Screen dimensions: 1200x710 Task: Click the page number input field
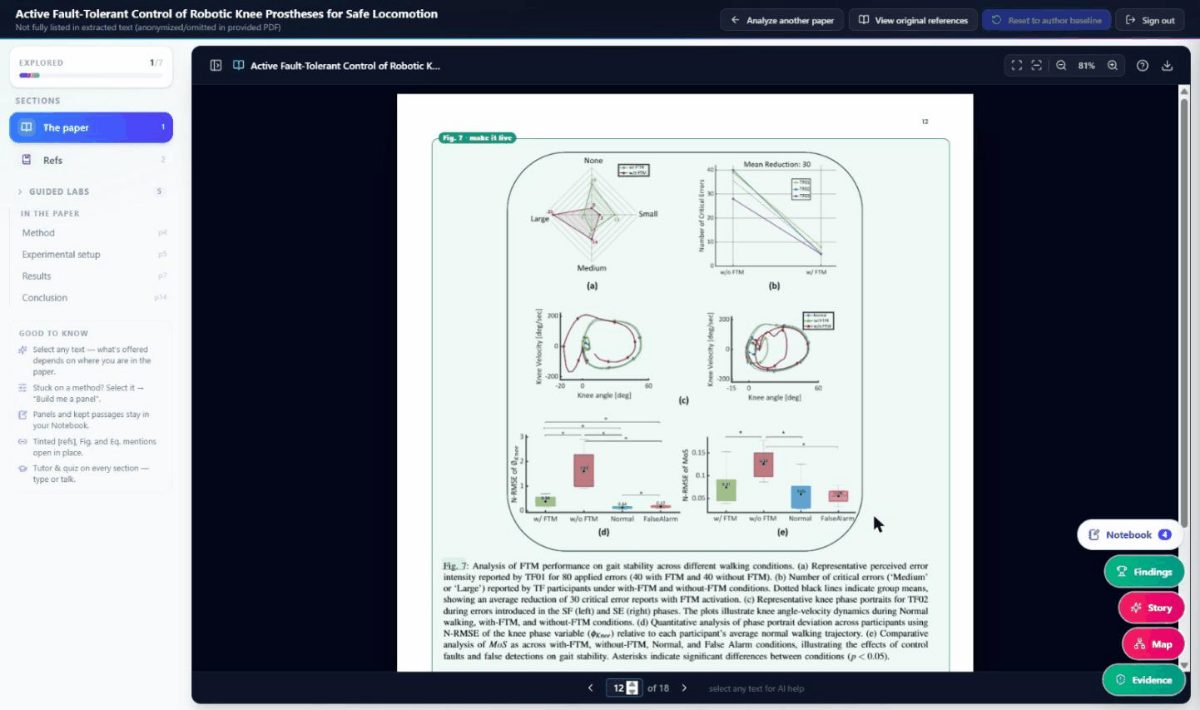[624, 688]
